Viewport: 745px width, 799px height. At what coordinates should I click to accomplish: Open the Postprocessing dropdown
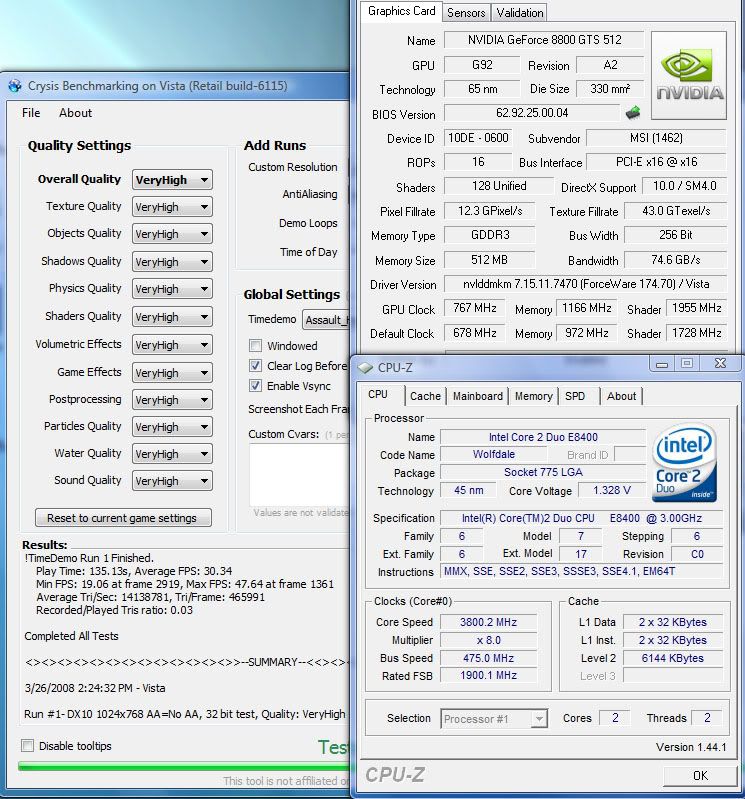tap(172, 400)
